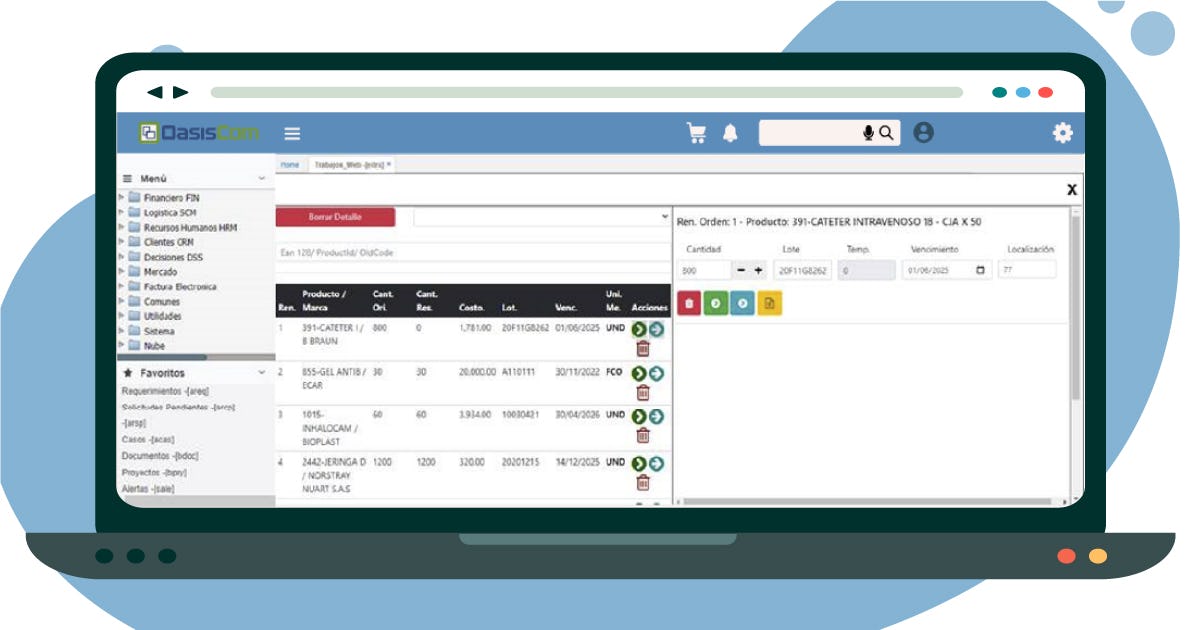Open Casos -[acas] favorite
The image size is (1200, 630).
[146, 439]
